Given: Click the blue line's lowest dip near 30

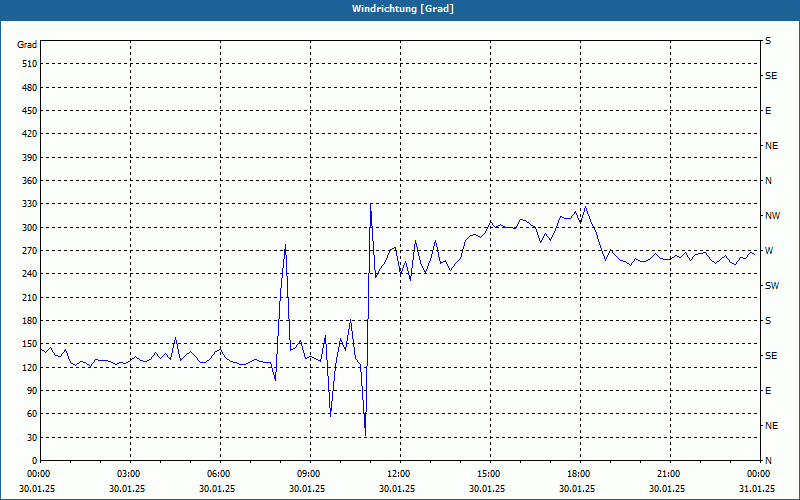Looking at the screenshot, I should (x=365, y=435).
